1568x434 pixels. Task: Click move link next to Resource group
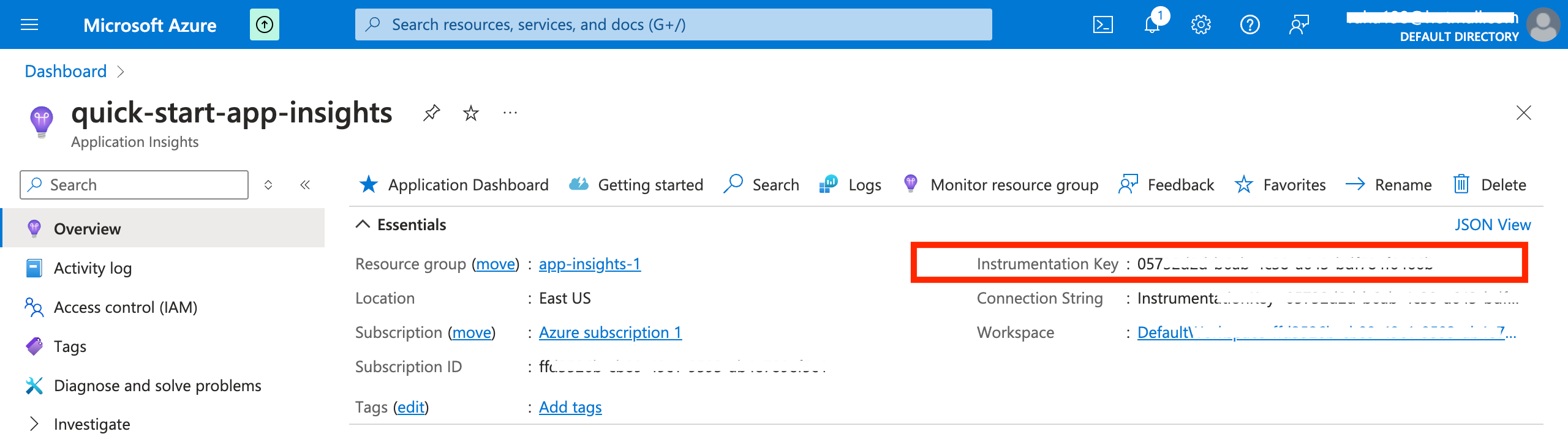point(496,264)
